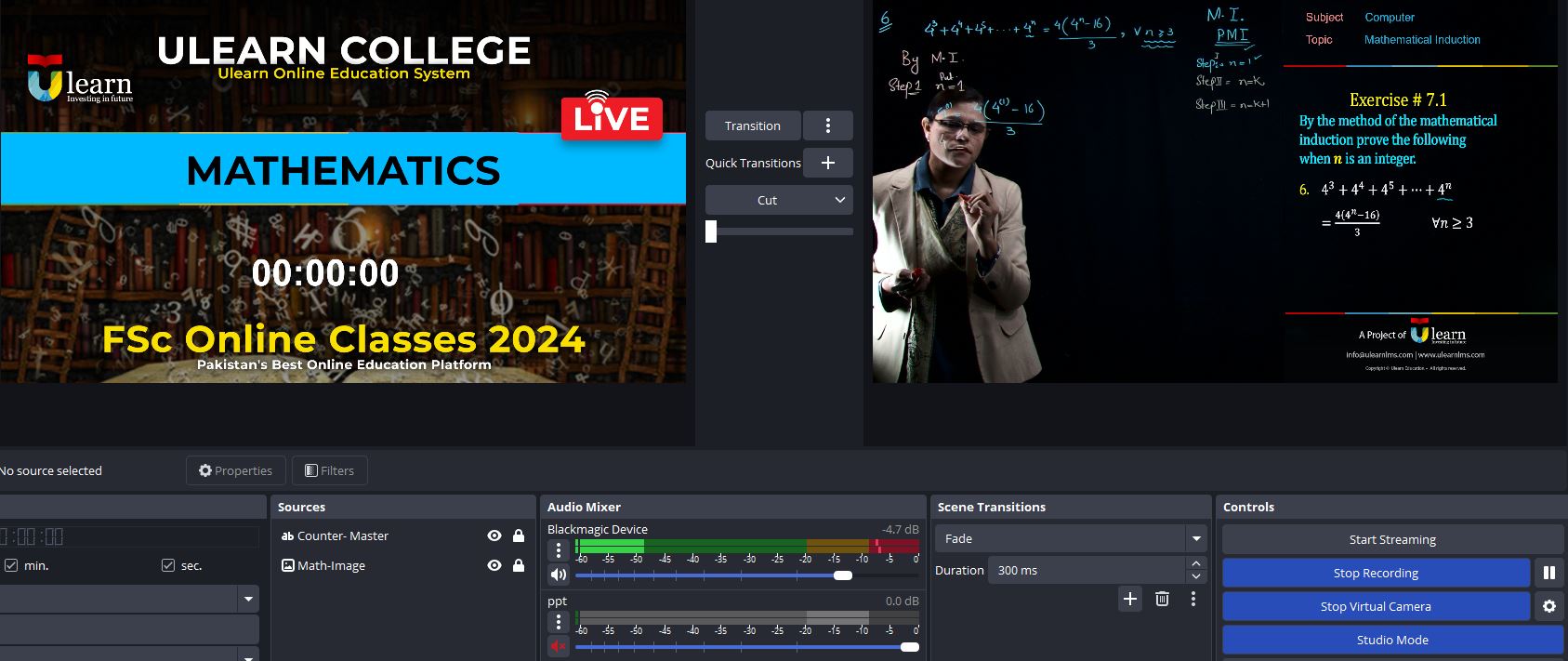The width and height of the screenshot is (1568, 661).
Task: Toggle Studio Mode off
Action: click(x=1392, y=640)
